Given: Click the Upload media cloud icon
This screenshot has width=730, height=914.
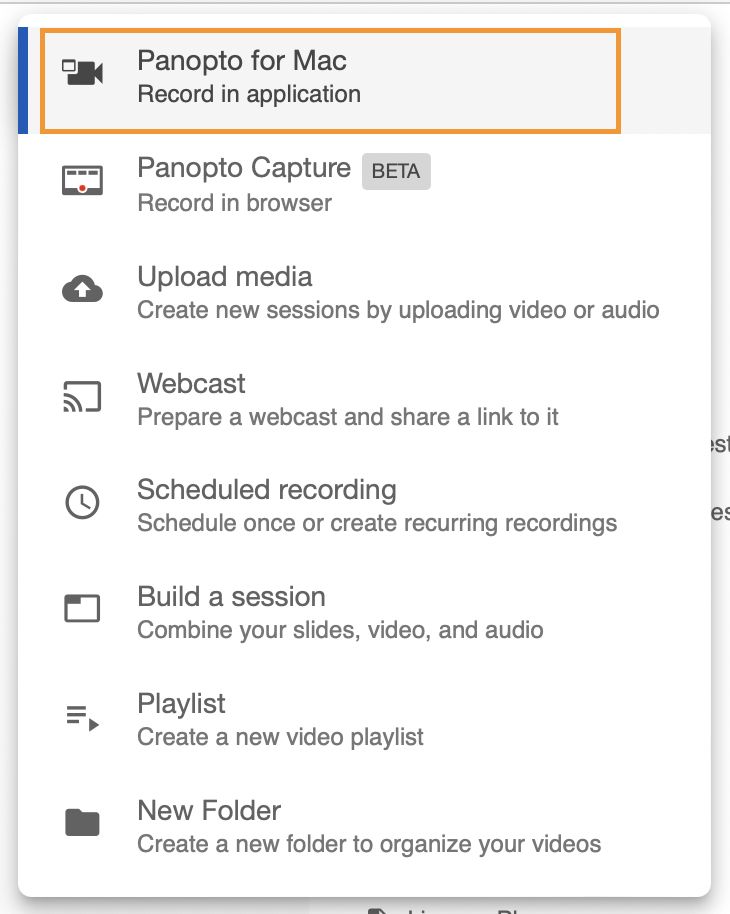Looking at the screenshot, I should point(83,290).
